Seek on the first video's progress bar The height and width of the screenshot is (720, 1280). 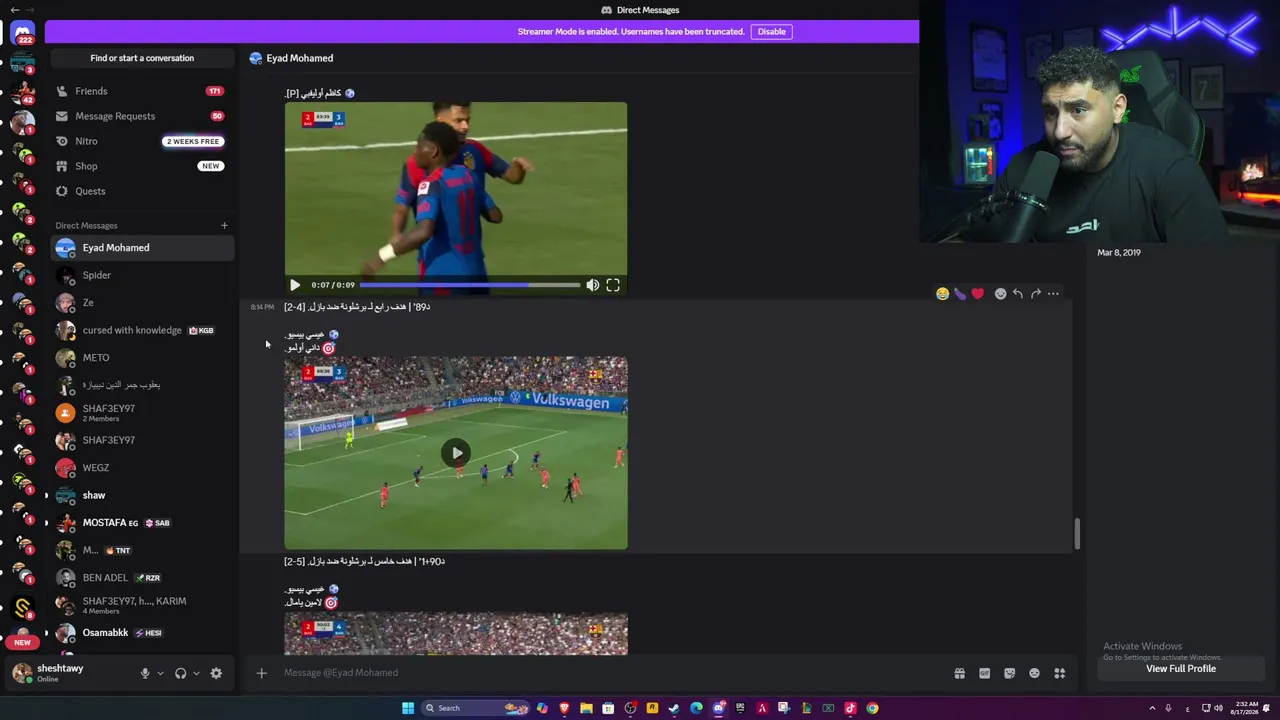(x=470, y=285)
